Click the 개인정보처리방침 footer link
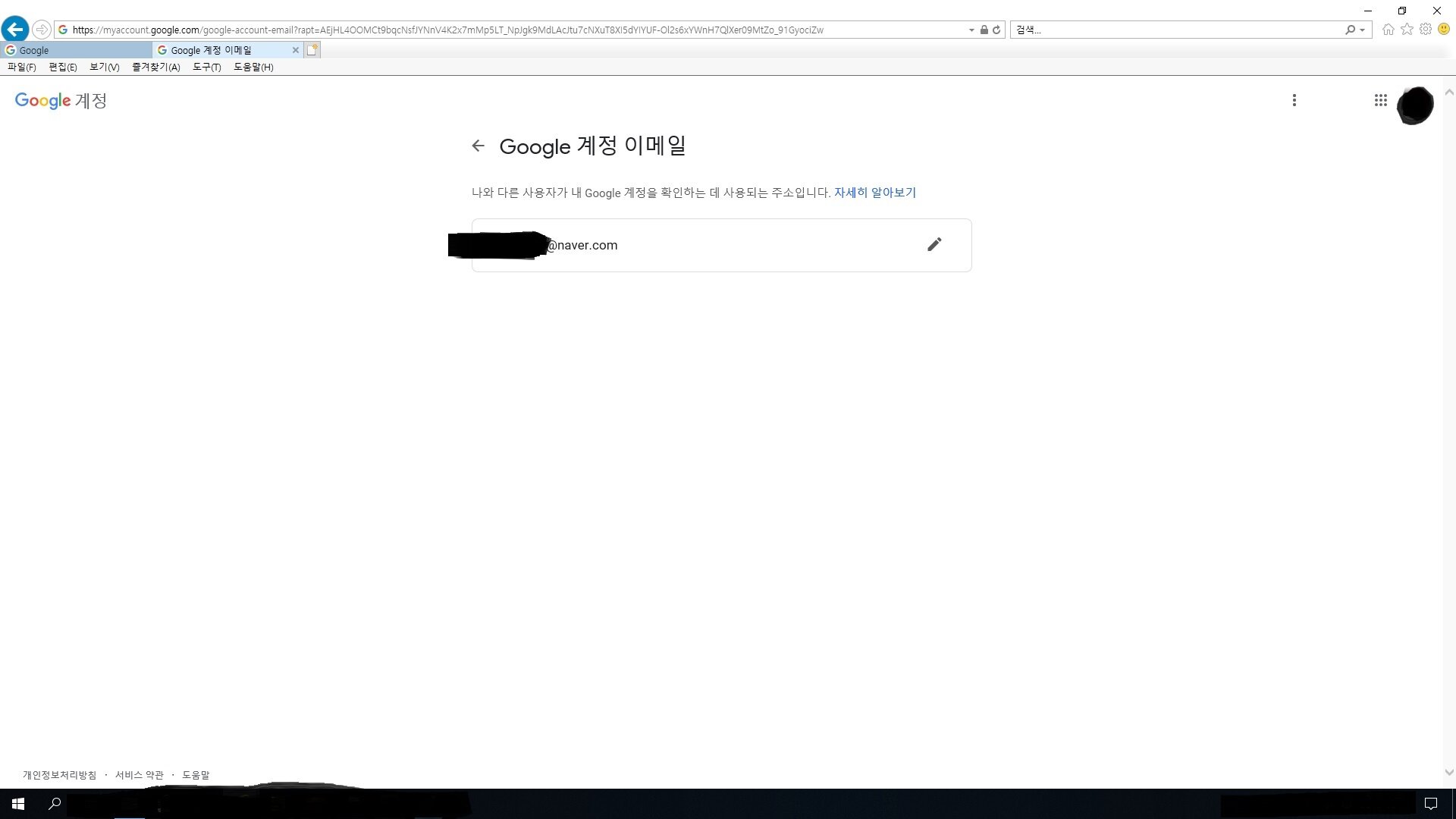 [60, 775]
